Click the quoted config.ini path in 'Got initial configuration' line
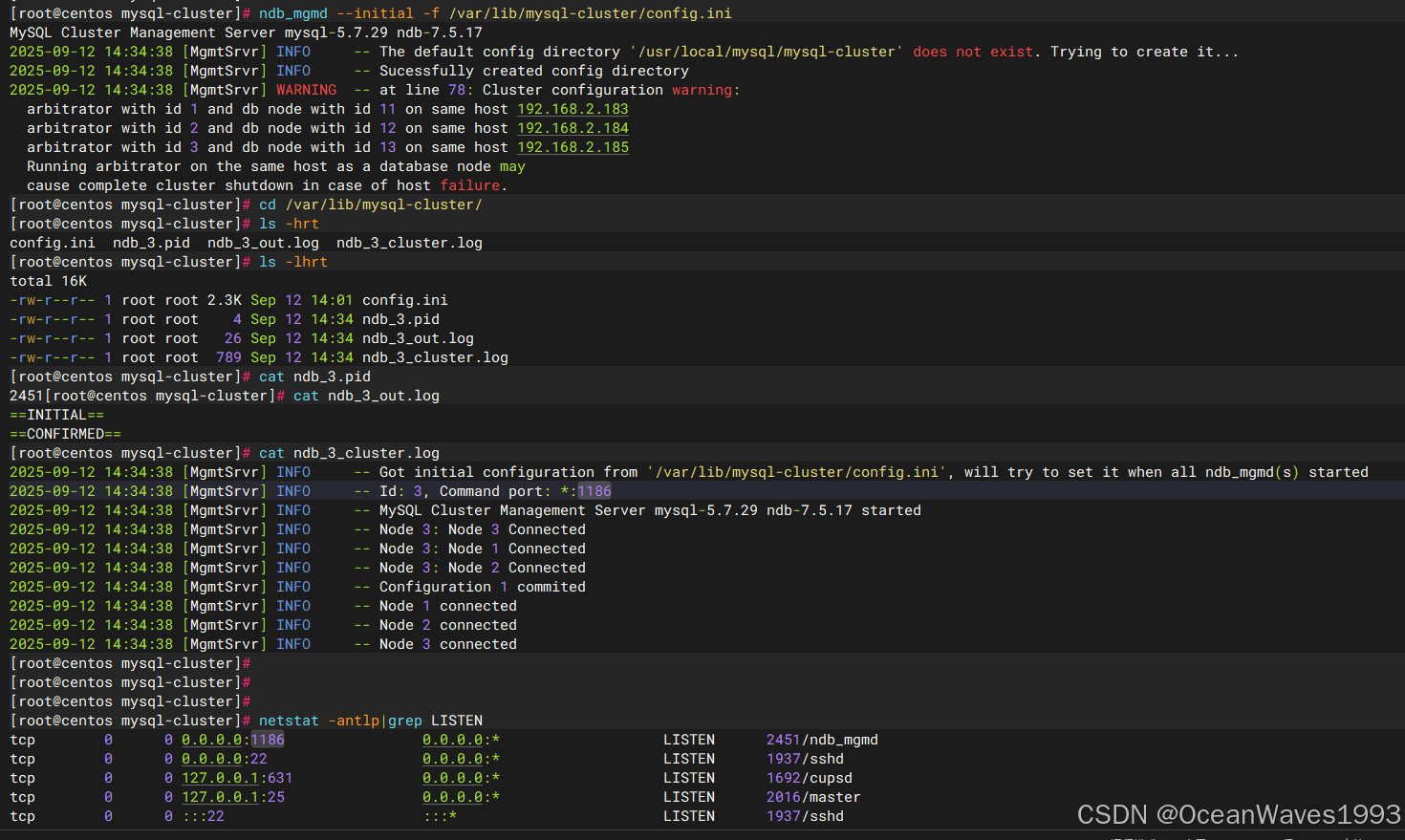 click(x=796, y=472)
